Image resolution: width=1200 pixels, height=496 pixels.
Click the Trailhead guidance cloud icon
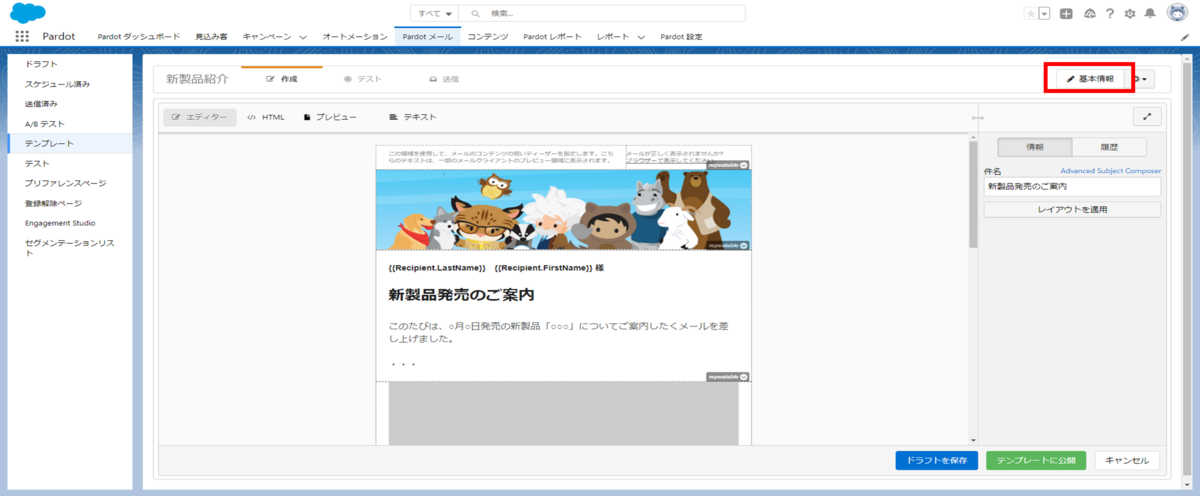click(x=1089, y=14)
